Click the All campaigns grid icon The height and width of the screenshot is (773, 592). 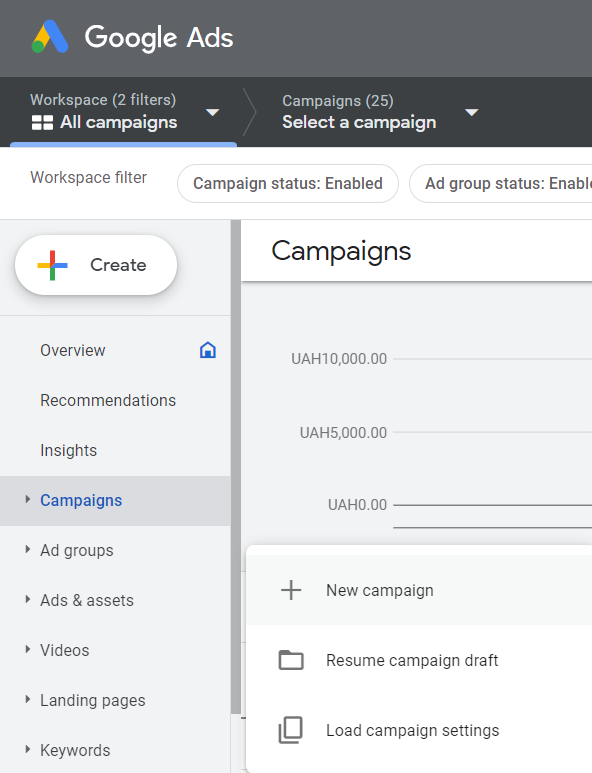click(x=42, y=122)
